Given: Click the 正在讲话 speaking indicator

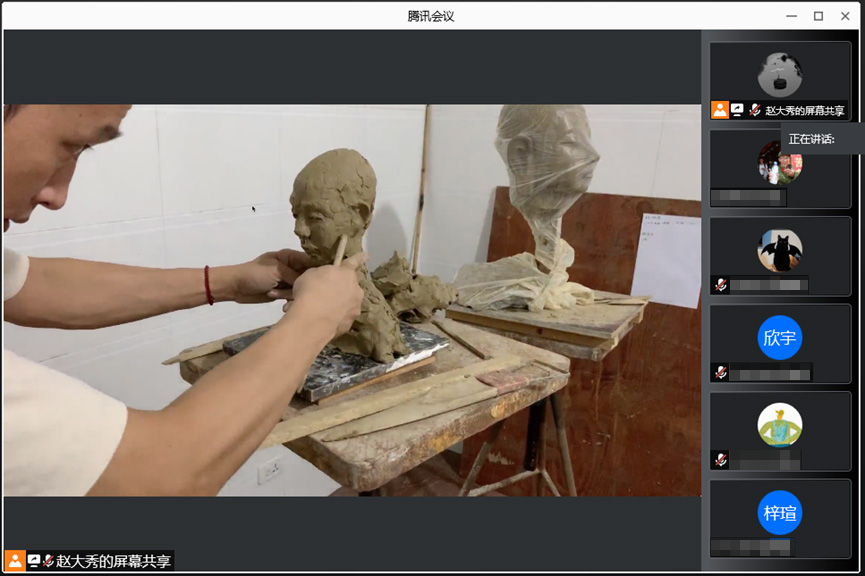Looking at the screenshot, I should 812,139.
